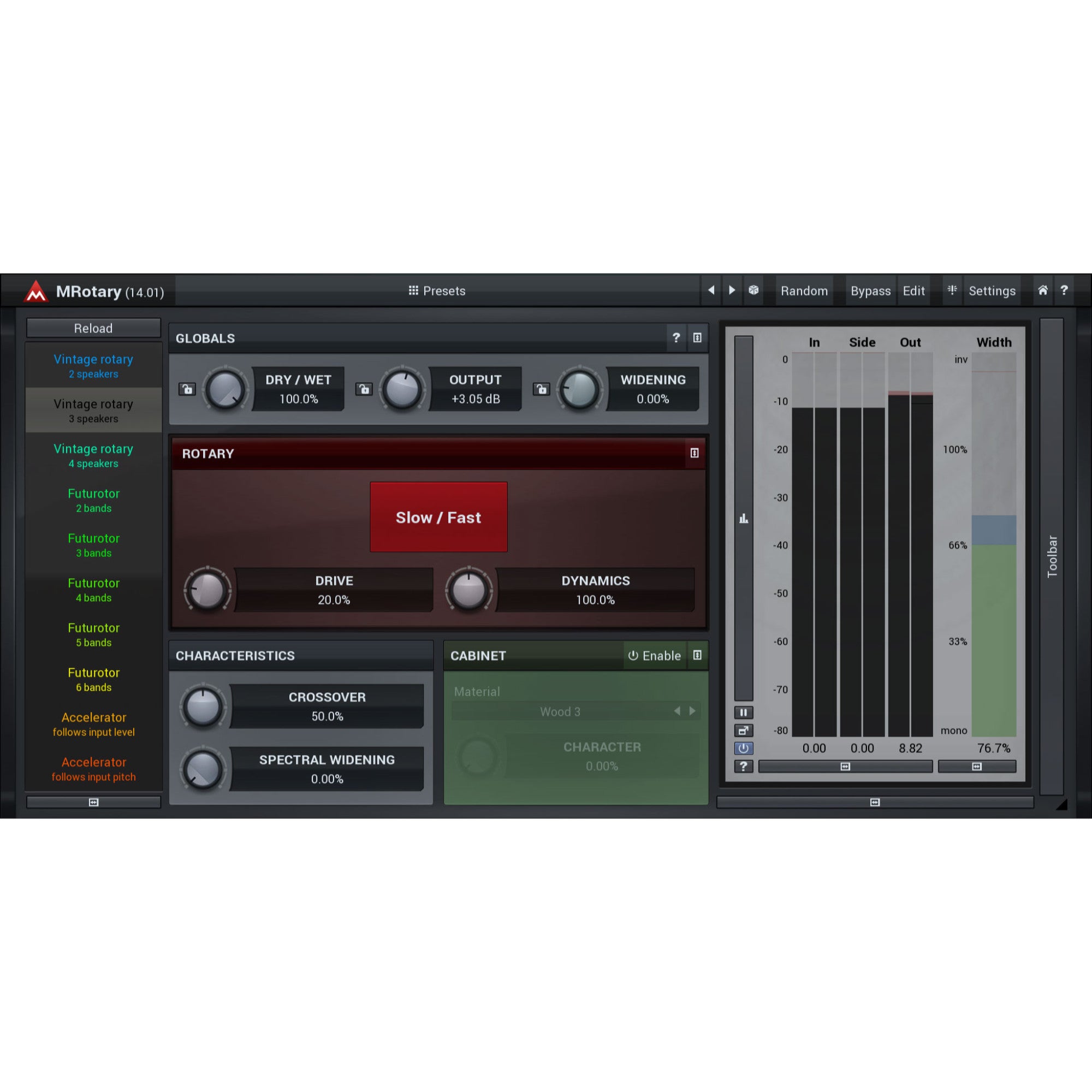Click the MeldaProduction logo icon
The image size is (1092, 1092).
tap(36, 291)
